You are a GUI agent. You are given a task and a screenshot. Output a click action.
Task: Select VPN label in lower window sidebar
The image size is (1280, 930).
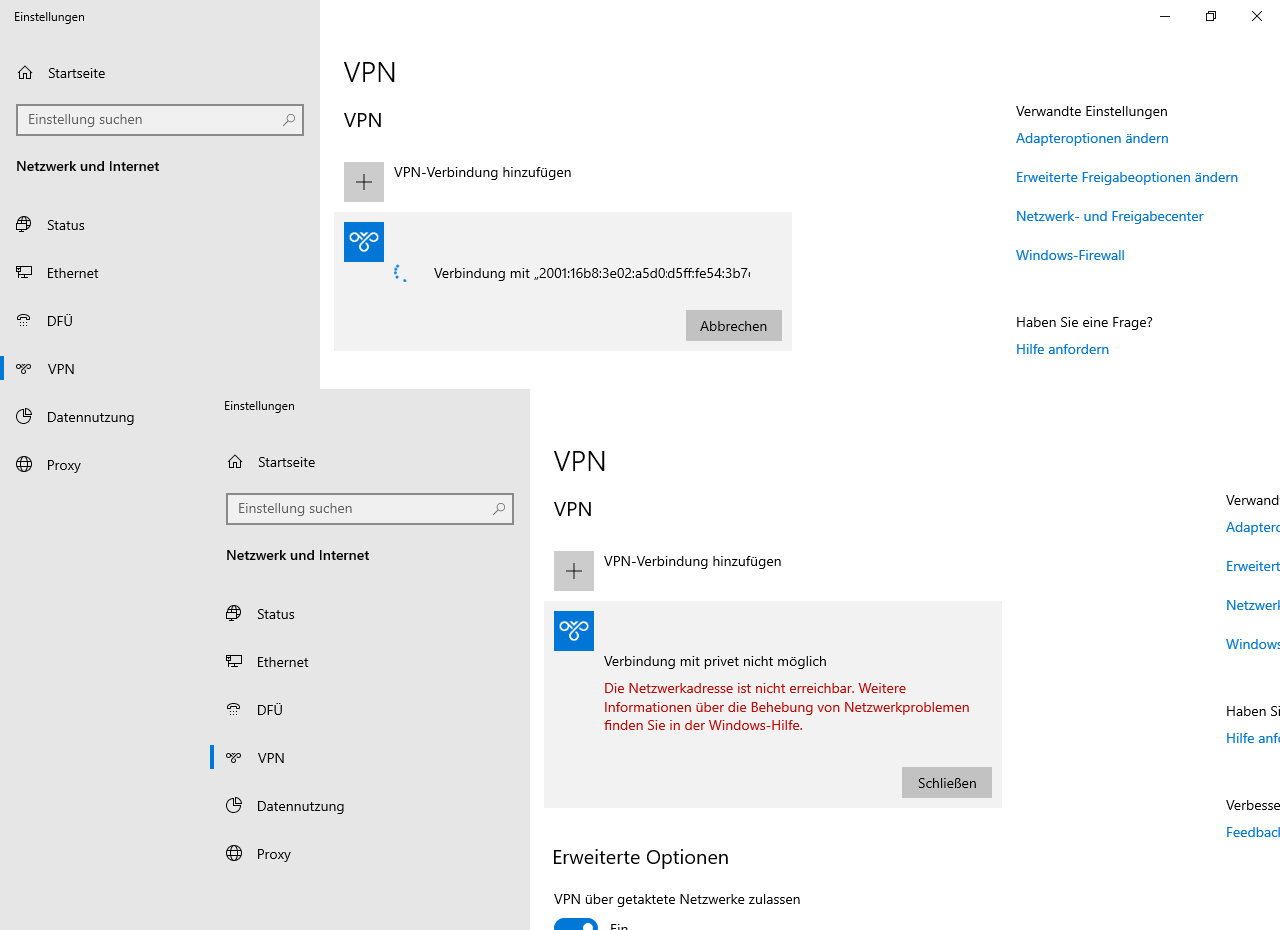click(271, 758)
